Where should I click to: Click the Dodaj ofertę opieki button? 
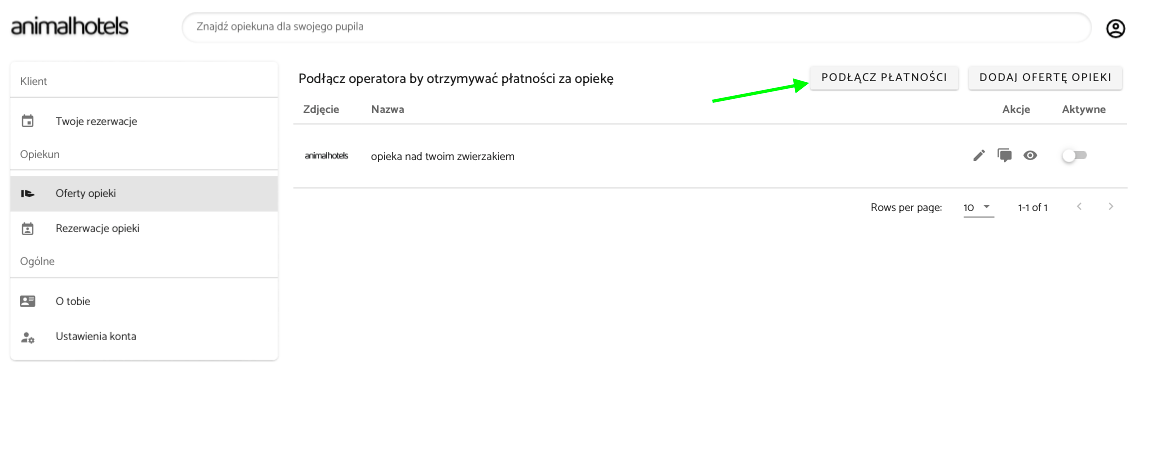coord(1045,77)
